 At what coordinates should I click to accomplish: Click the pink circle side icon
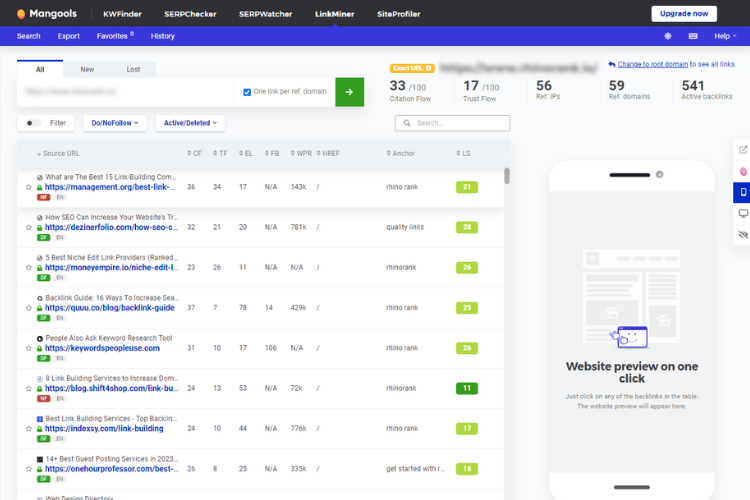(x=743, y=171)
